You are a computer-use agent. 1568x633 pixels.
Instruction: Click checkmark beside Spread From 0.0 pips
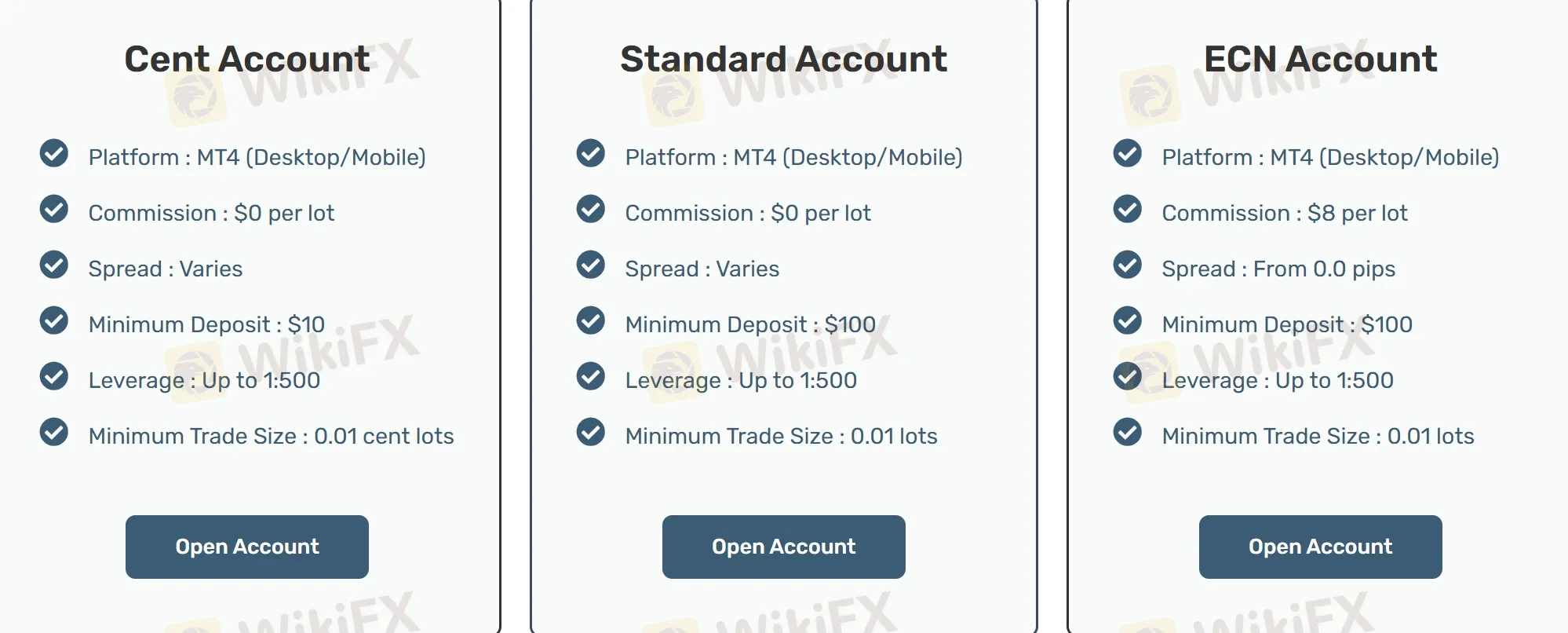click(1128, 265)
